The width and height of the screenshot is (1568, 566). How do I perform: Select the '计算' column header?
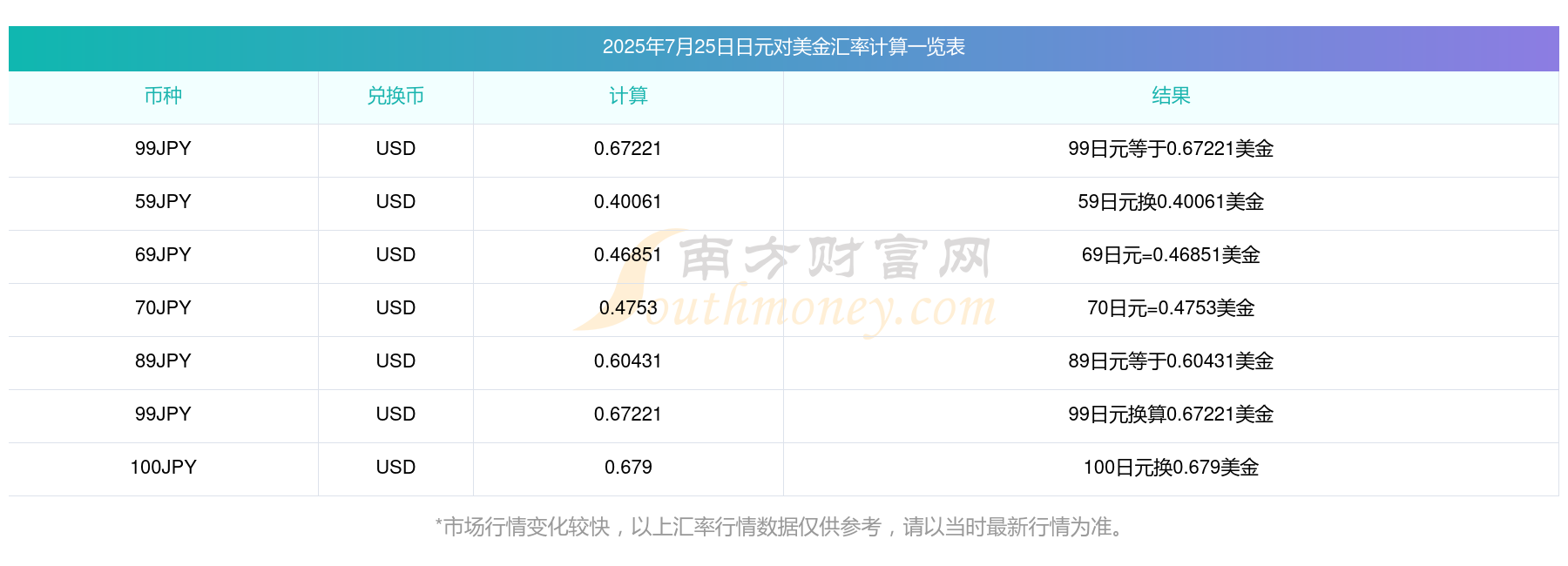coord(628,96)
